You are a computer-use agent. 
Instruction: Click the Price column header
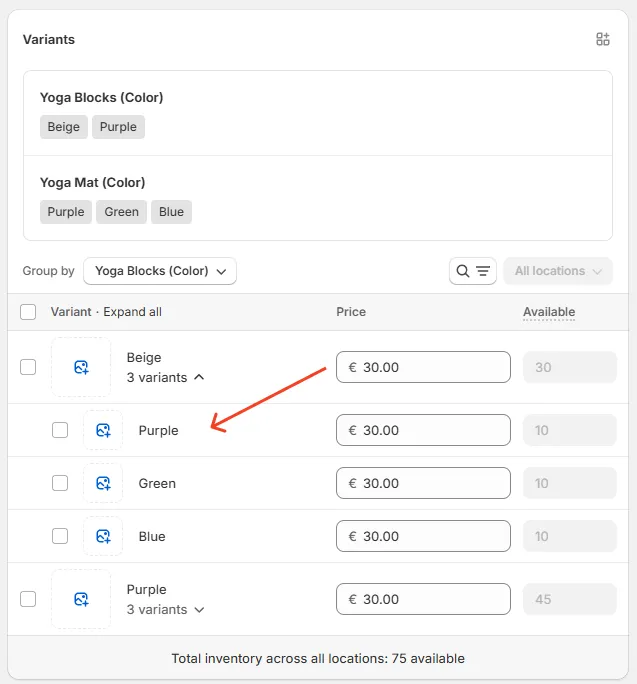[351, 312]
